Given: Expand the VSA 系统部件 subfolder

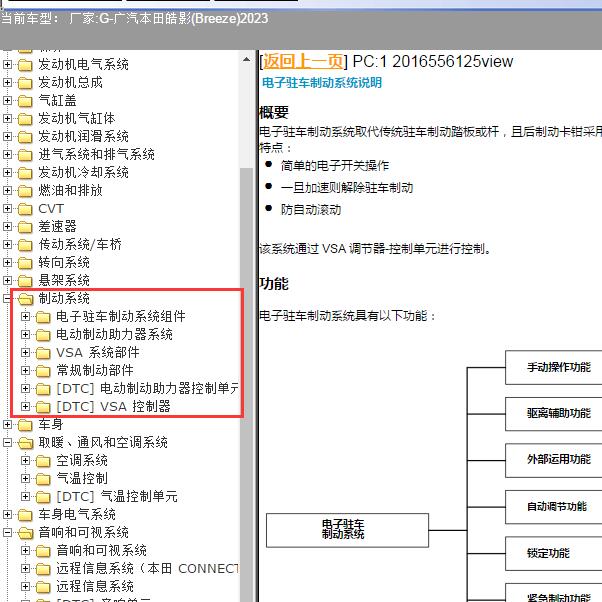Looking at the screenshot, I should coord(25,352).
